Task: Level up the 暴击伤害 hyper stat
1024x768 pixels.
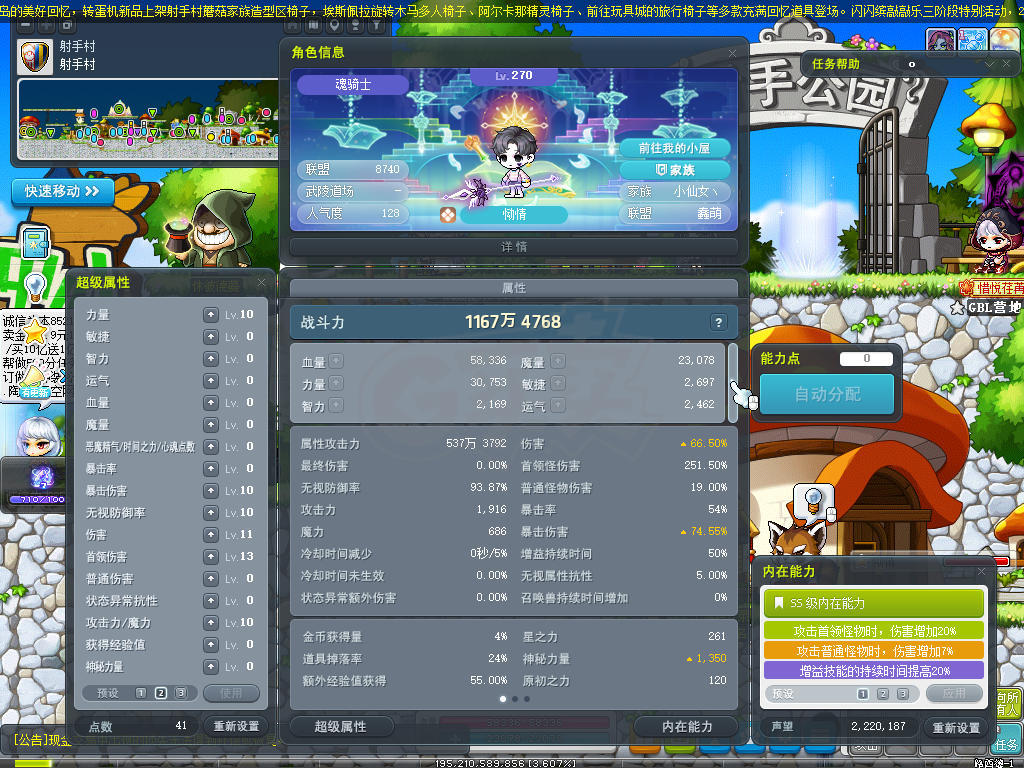Action: (x=210, y=491)
